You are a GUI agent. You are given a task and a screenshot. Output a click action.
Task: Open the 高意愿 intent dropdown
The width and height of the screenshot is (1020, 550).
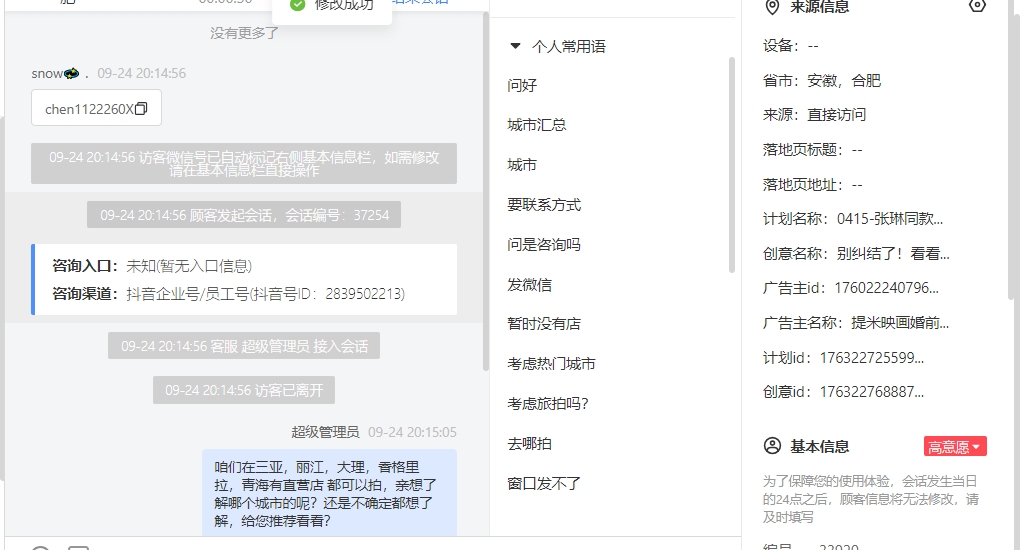(955, 447)
